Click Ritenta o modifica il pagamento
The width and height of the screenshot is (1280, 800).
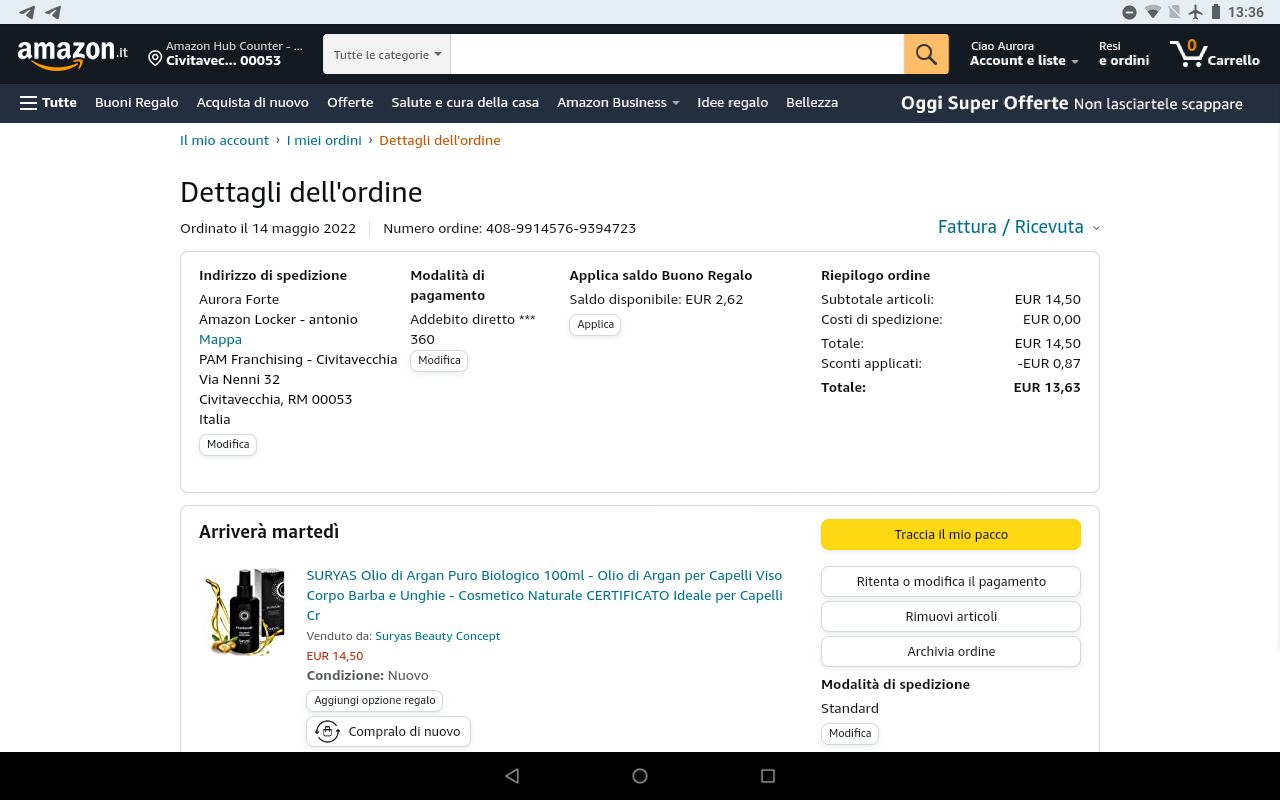click(951, 581)
